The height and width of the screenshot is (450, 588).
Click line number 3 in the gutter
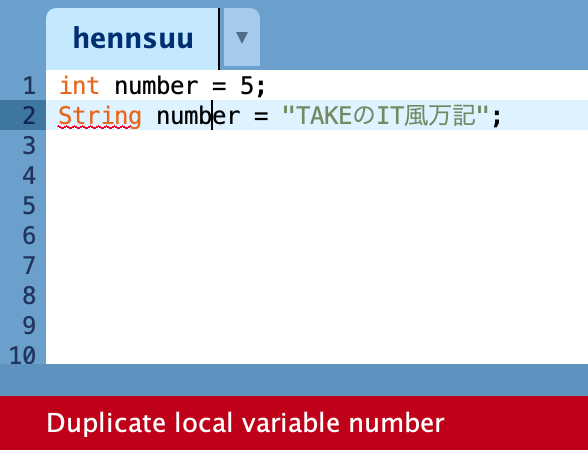coord(29,146)
